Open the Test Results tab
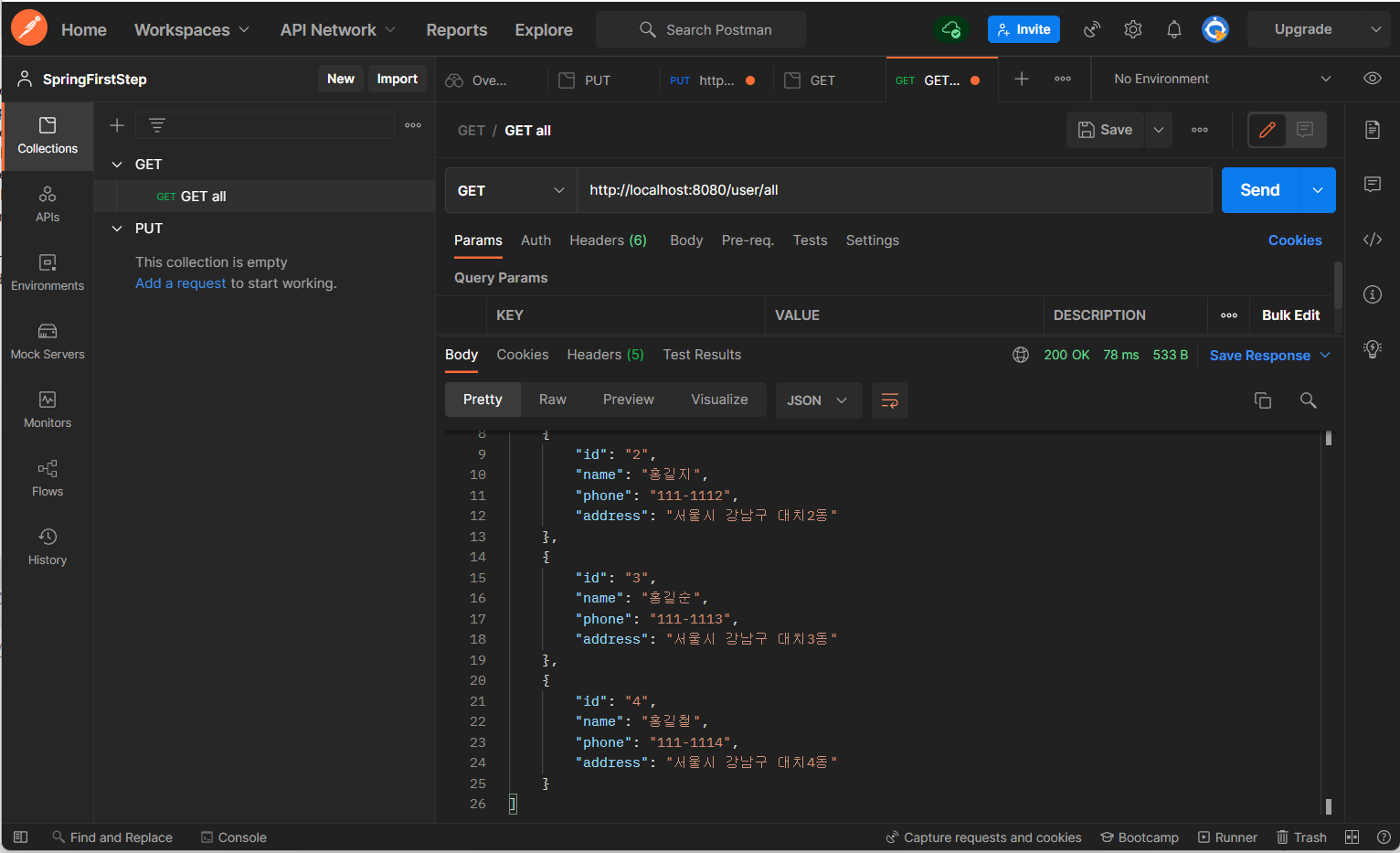The height and width of the screenshot is (853, 1400). pos(702,355)
